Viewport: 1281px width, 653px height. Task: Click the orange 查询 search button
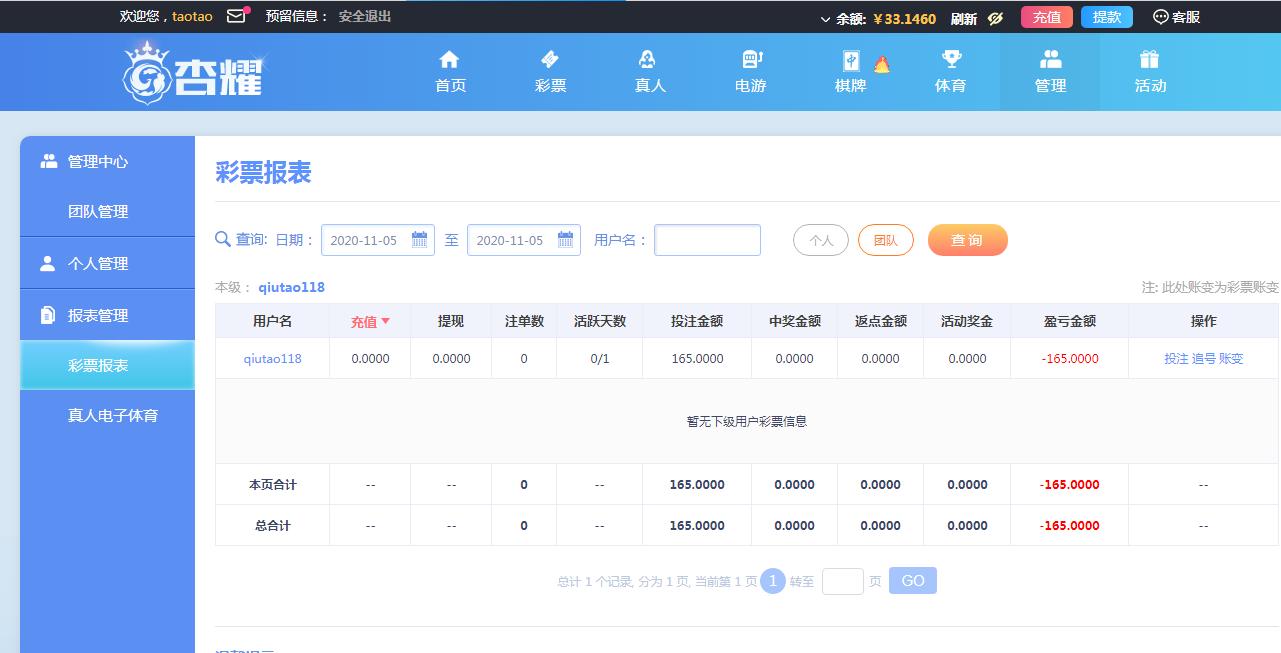click(967, 240)
